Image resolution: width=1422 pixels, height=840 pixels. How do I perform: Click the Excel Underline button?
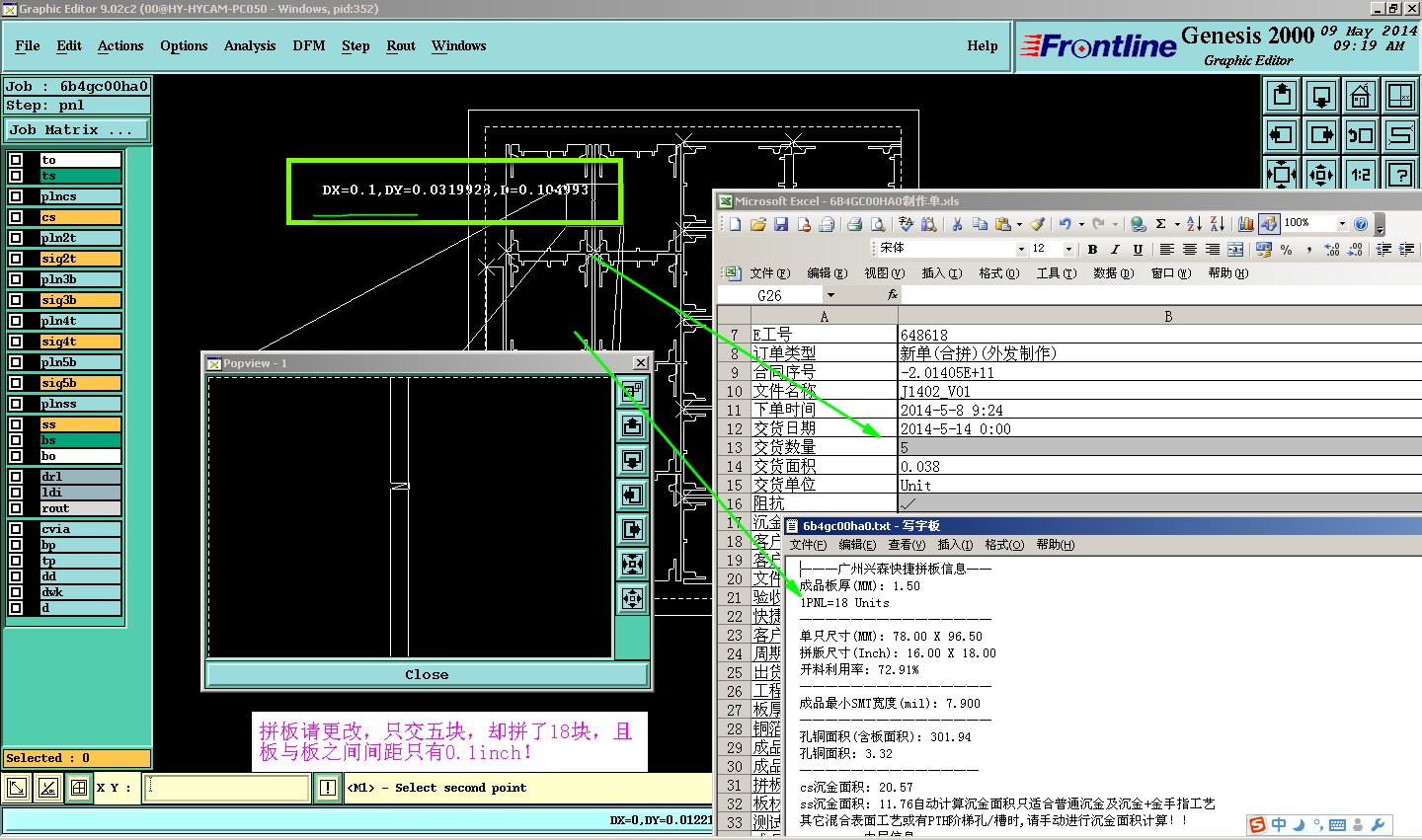pyautogui.click(x=1138, y=250)
